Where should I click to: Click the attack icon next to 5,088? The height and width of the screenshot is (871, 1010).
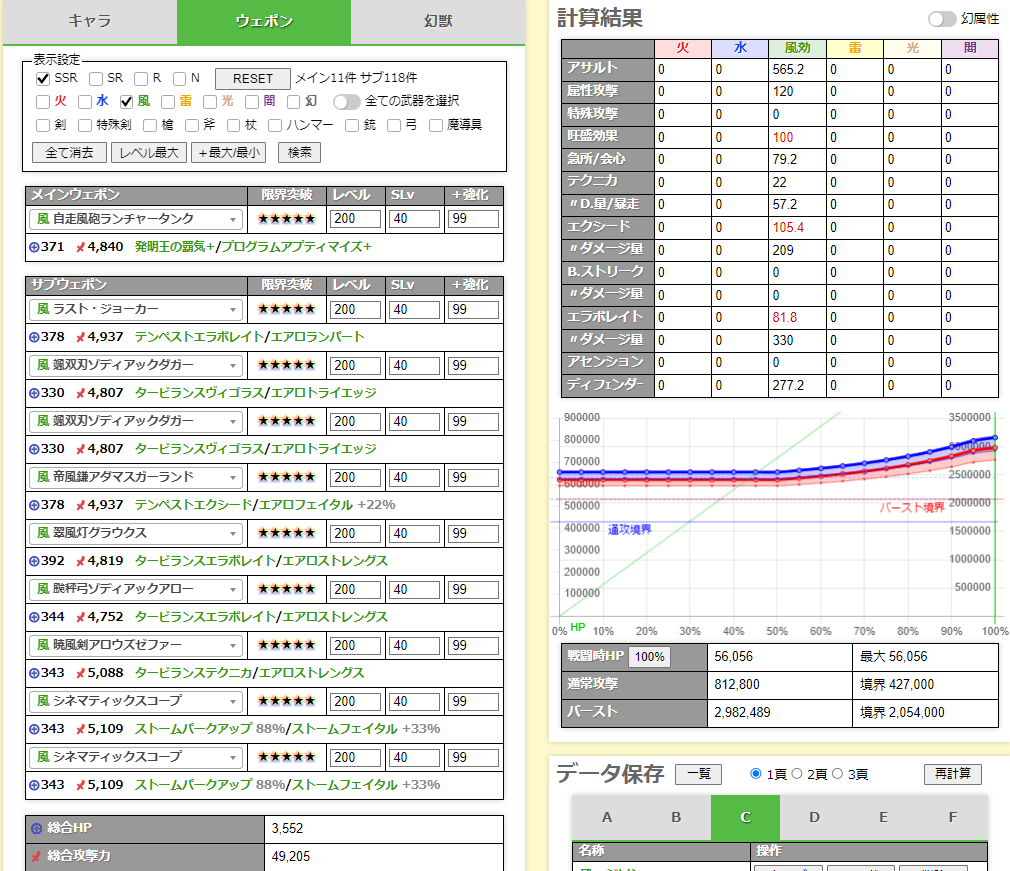pyautogui.click(x=81, y=673)
